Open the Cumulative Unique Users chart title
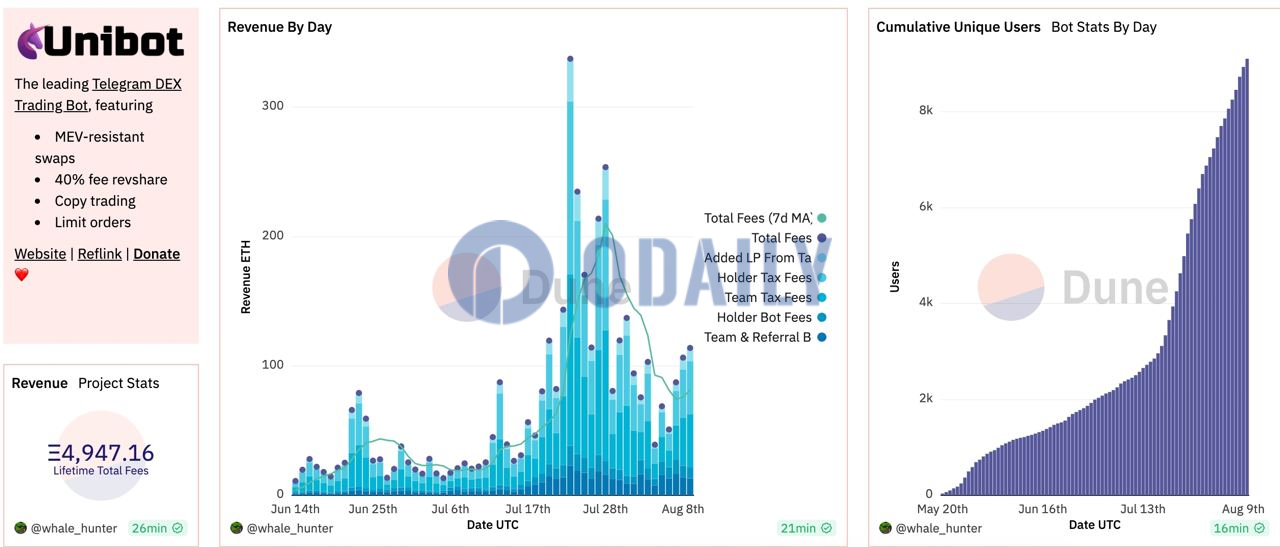The image size is (1280, 547). coord(958,27)
